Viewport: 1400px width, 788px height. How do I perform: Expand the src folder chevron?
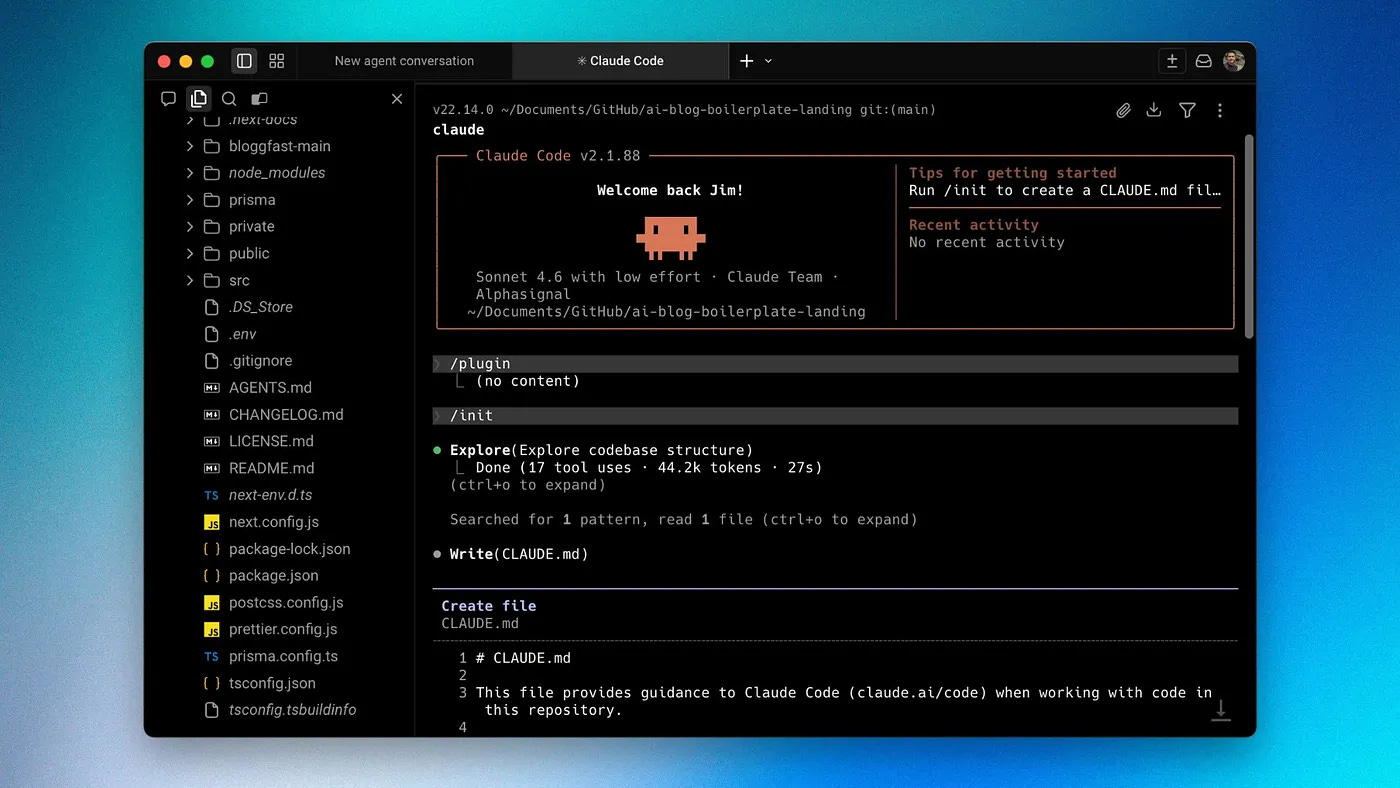(x=190, y=281)
